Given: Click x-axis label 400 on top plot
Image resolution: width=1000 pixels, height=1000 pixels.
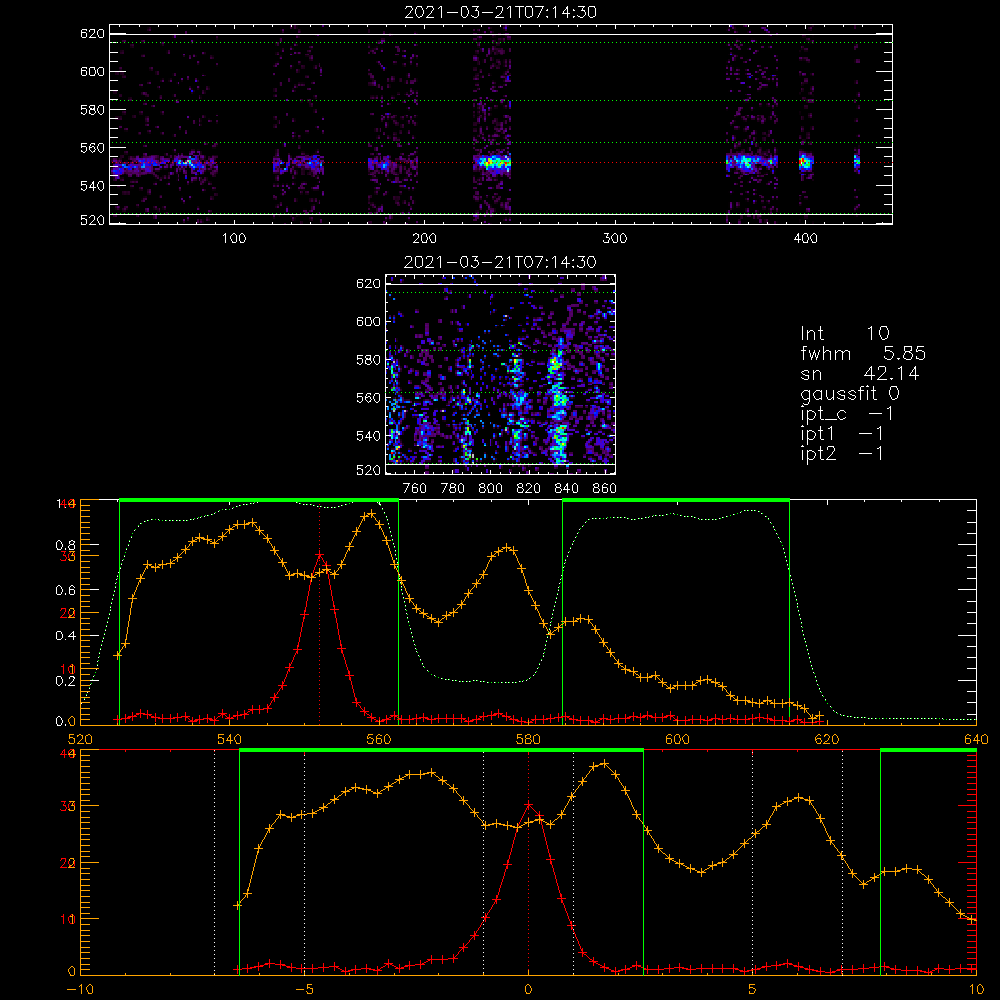Looking at the screenshot, I should 805,239.
